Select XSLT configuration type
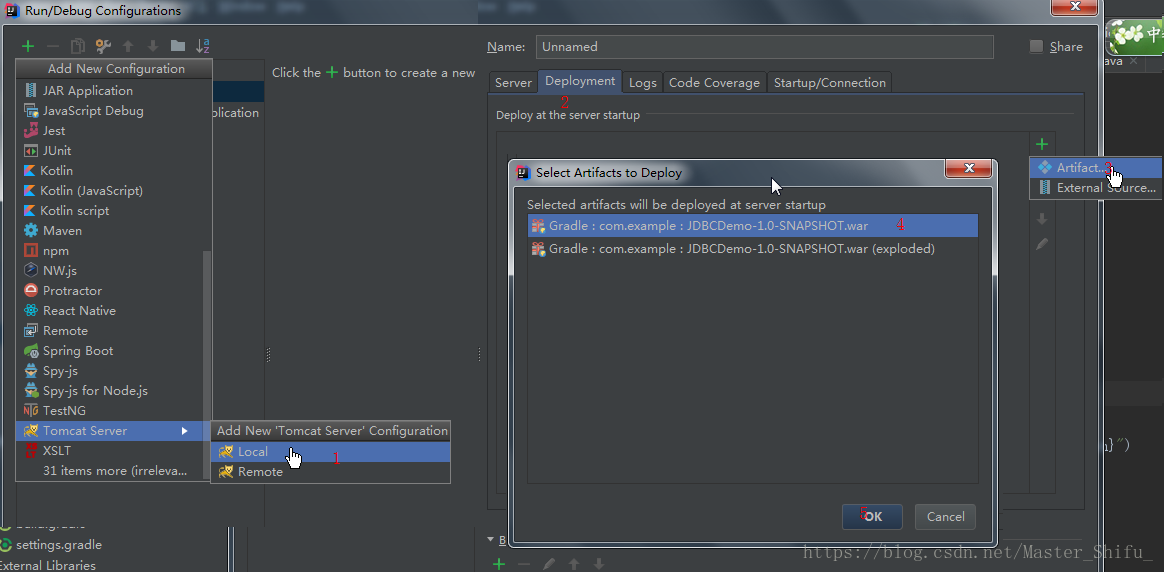 [109, 451]
